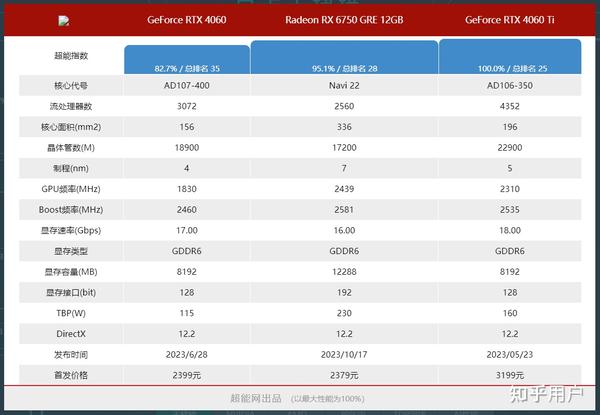The width and height of the screenshot is (600, 415).
Task: Click the 2399元 launch price
Action: click(187, 375)
